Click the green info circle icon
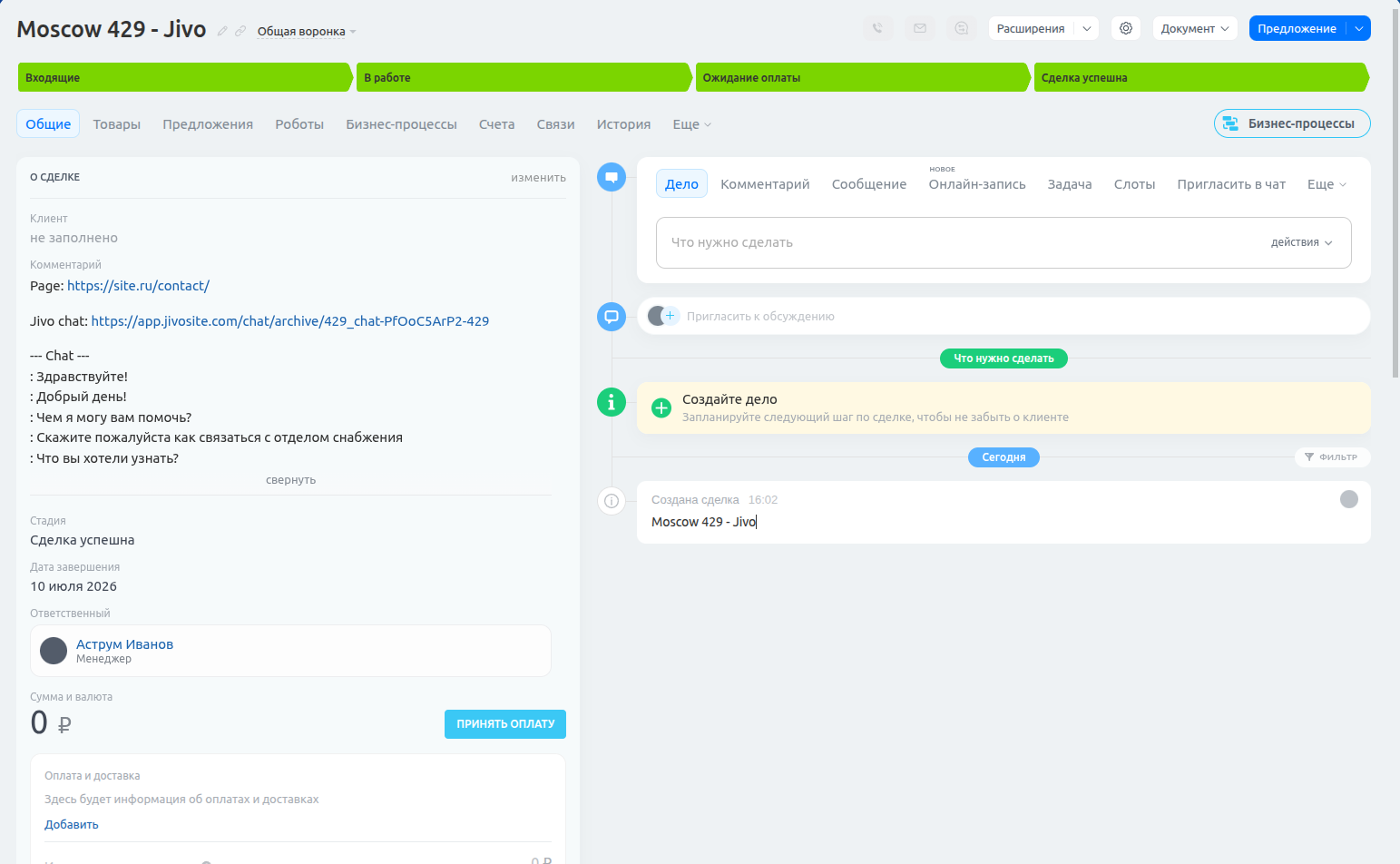Image resolution: width=1400 pixels, height=864 pixels. tap(612, 401)
